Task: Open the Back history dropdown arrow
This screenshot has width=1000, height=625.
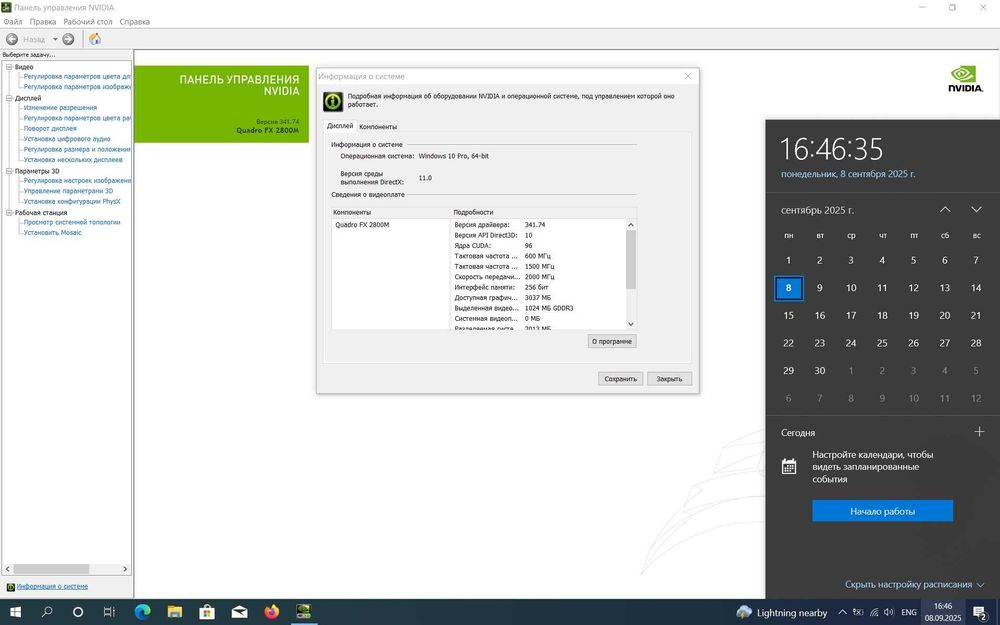Action: (x=55, y=39)
